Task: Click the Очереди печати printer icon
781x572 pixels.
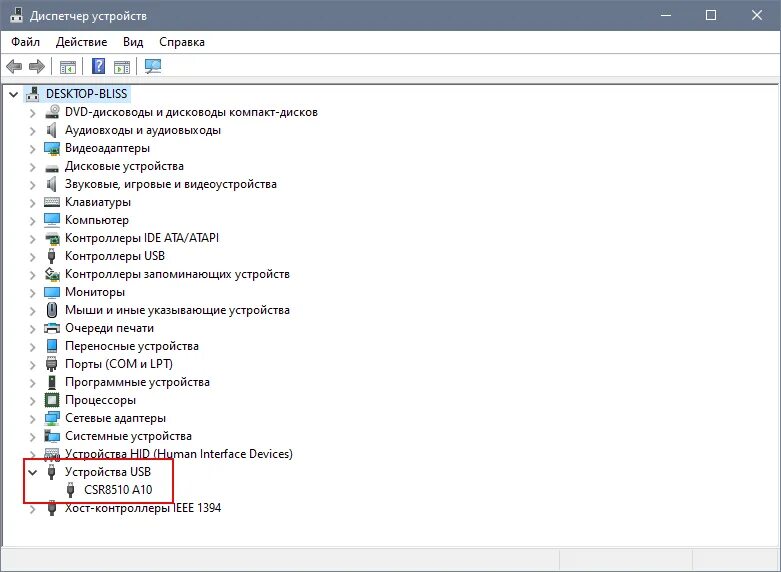Action: [x=52, y=328]
